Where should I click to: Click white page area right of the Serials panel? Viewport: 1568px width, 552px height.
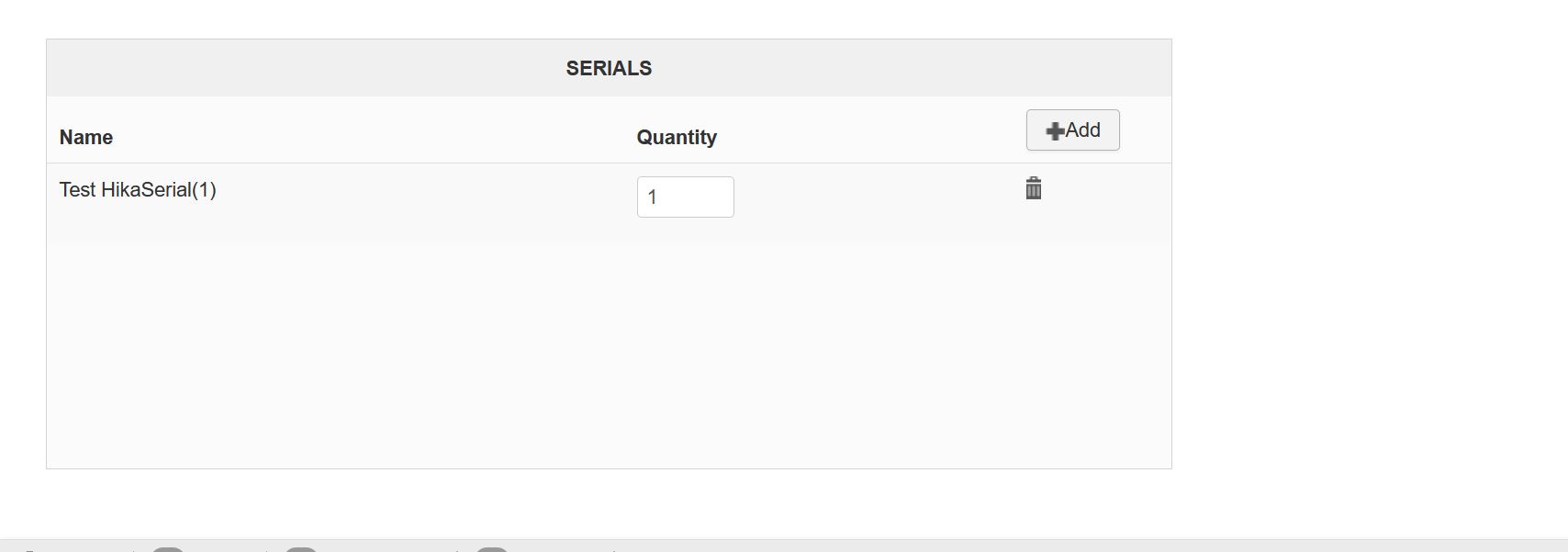(1368, 248)
